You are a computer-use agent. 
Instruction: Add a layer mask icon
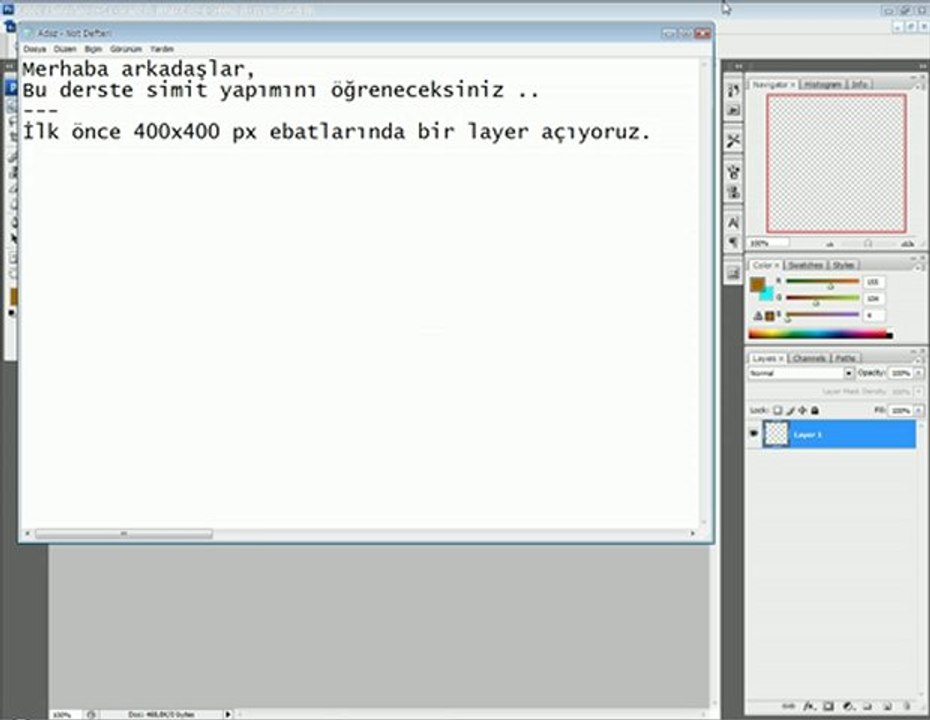click(829, 706)
